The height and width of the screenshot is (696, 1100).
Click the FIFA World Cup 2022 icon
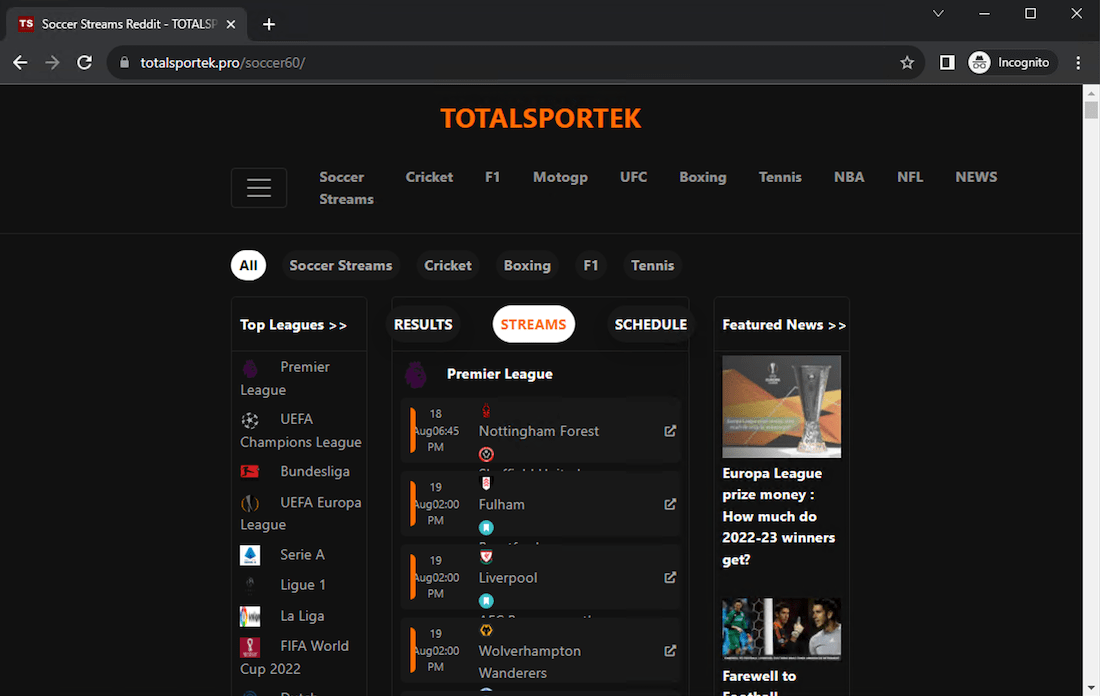click(x=250, y=647)
